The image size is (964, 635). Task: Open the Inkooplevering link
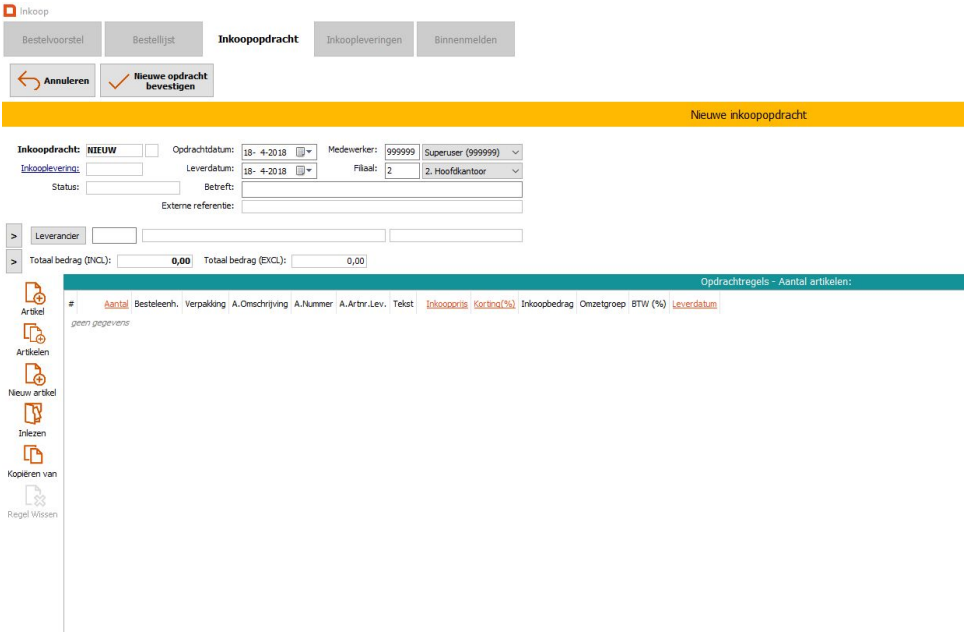pyautogui.click(x=50, y=169)
